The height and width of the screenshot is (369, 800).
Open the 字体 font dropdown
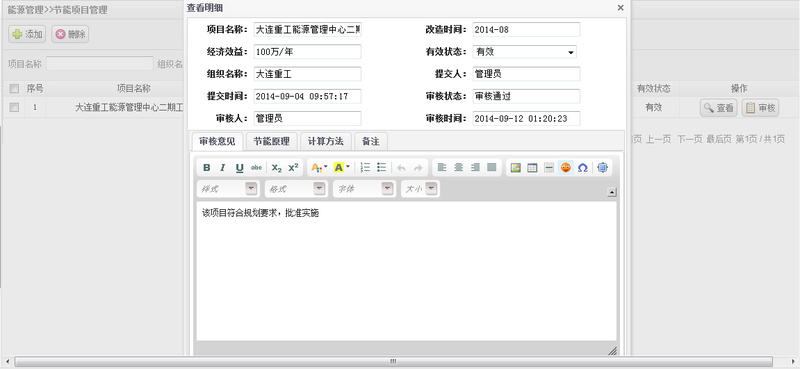(x=364, y=189)
